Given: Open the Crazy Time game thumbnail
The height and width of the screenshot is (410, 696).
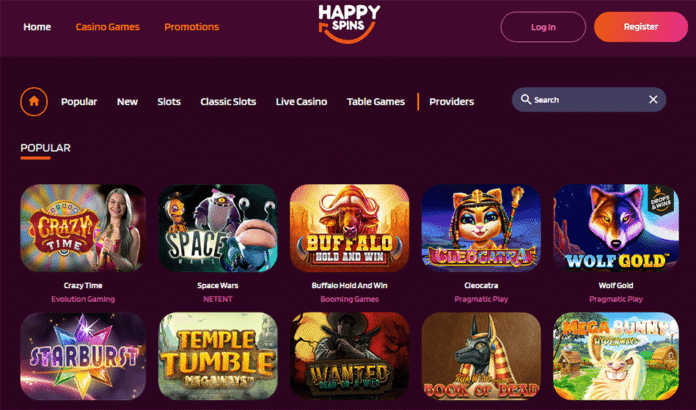Looking at the screenshot, I should tap(83, 228).
